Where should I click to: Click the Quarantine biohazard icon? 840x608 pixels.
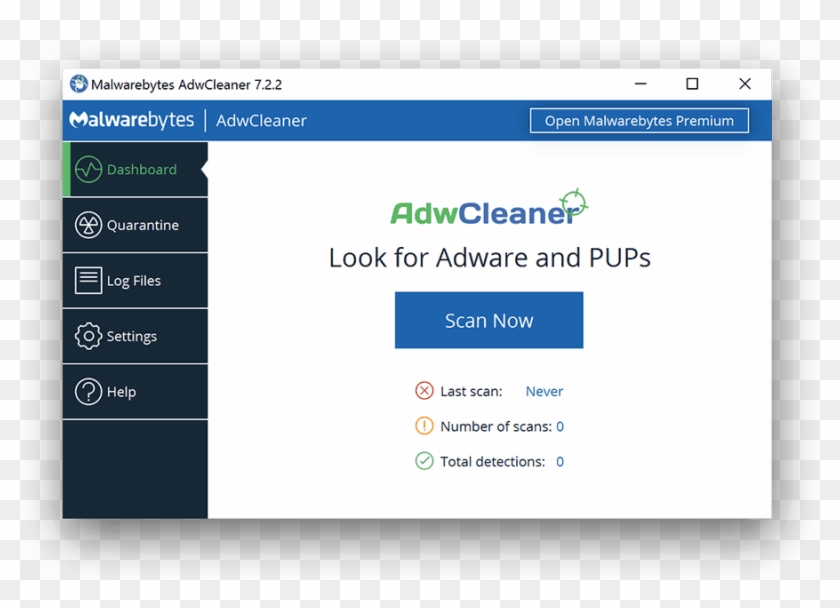90,224
